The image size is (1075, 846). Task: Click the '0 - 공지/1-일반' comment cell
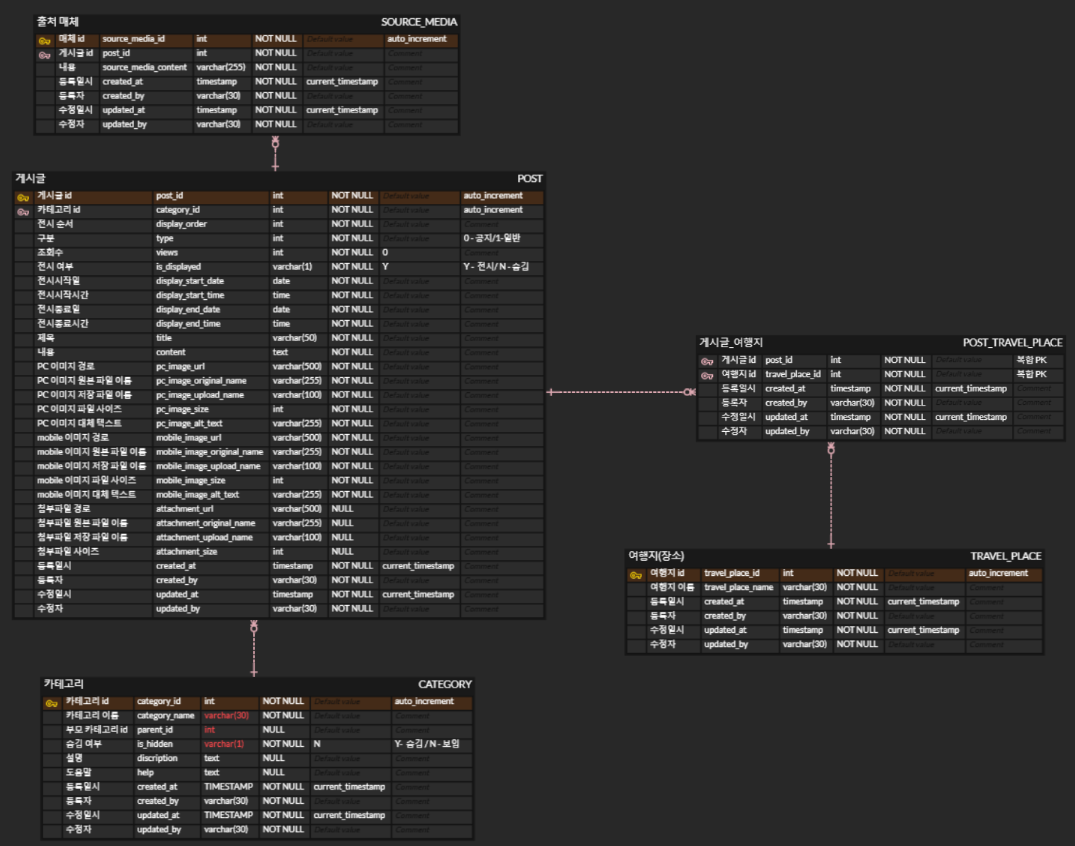point(492,239)
